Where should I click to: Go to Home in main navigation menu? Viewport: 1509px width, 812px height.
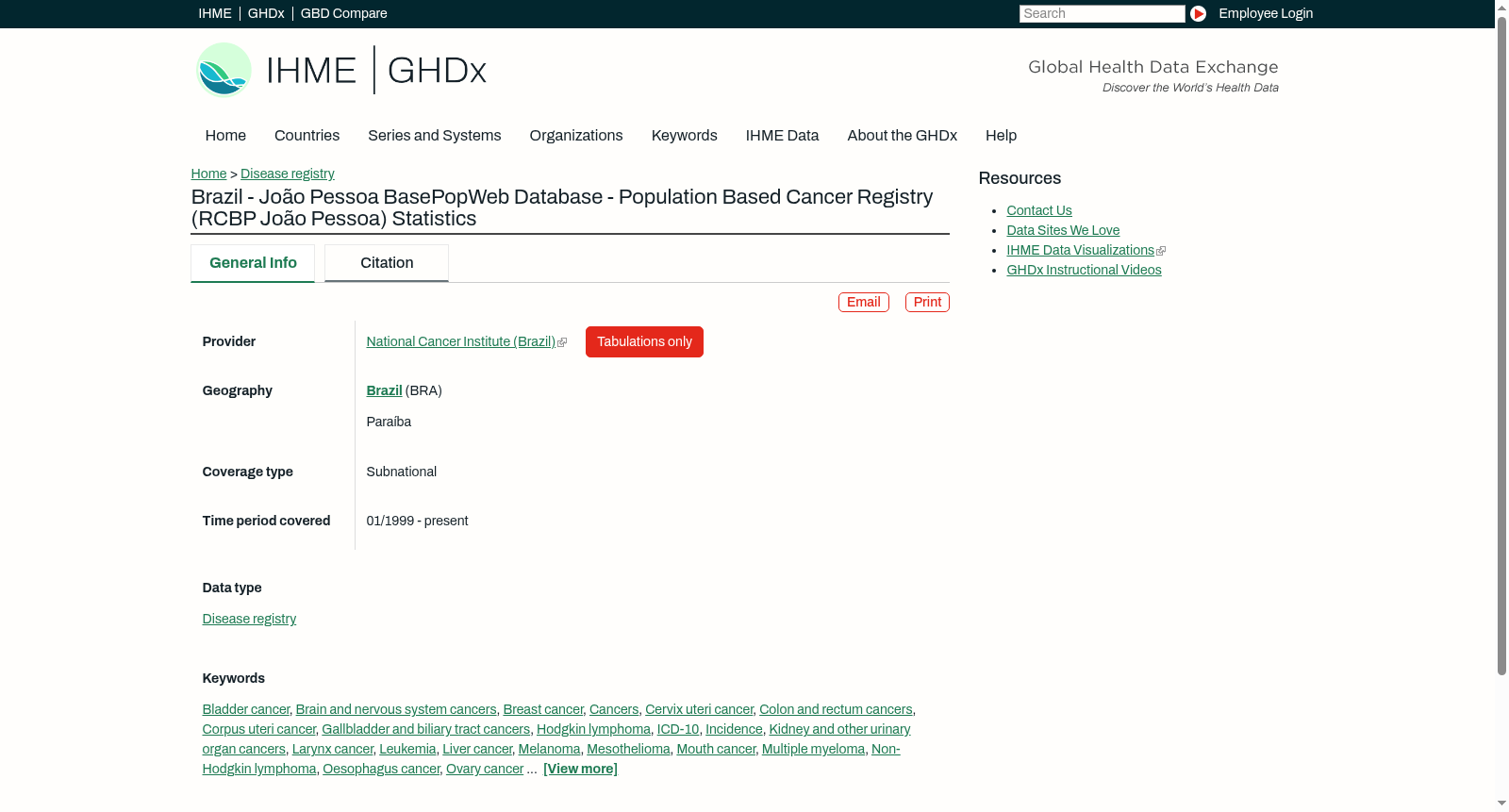tap(225, 136)
